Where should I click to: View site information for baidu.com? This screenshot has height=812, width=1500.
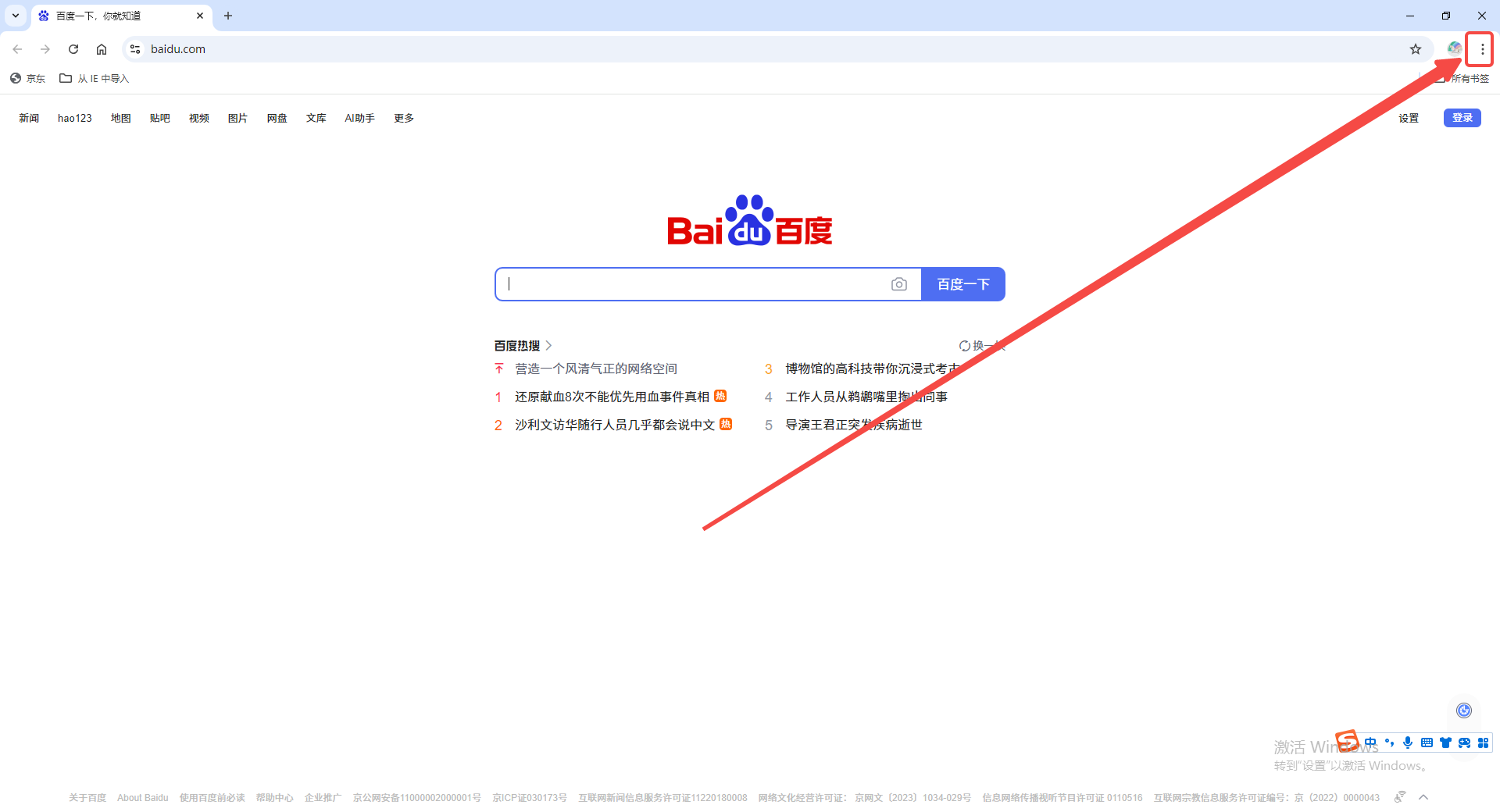(135, 49)
